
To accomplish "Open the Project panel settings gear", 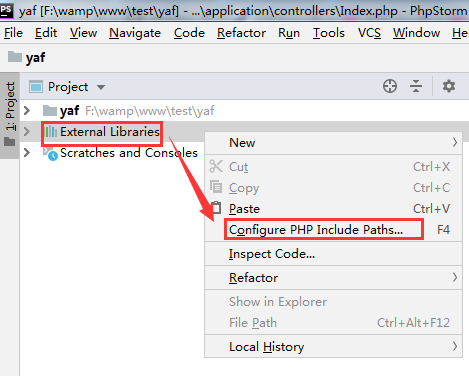I will 449,86.
